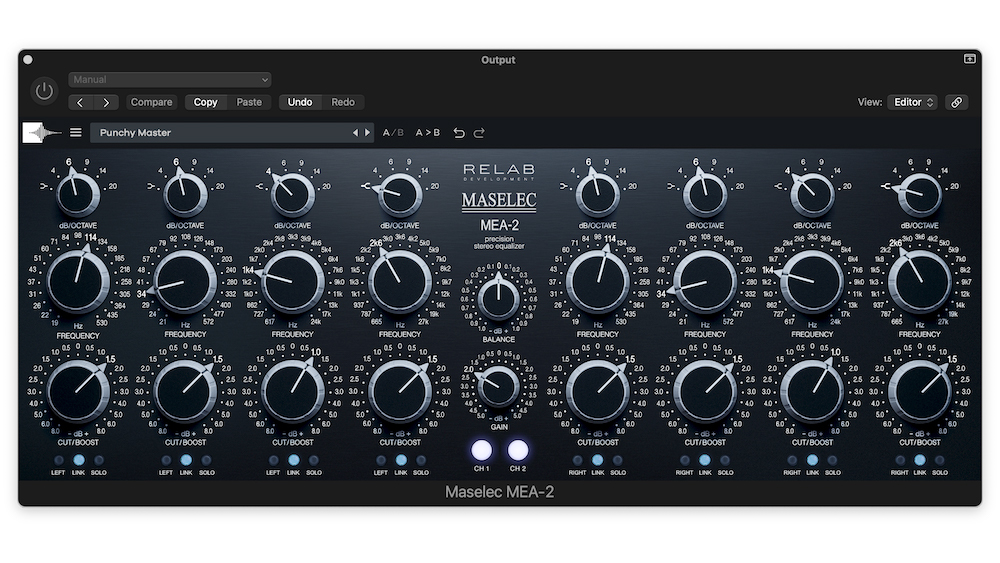The image size is (1000, 563).
Task: Toggle LINK on the left-channel 114 Hz band
Action: 78,460
